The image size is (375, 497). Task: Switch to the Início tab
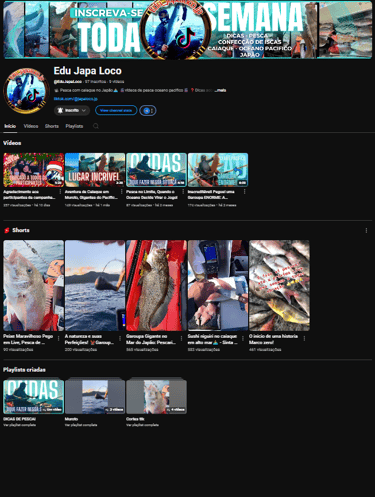(x=10, y=126)
